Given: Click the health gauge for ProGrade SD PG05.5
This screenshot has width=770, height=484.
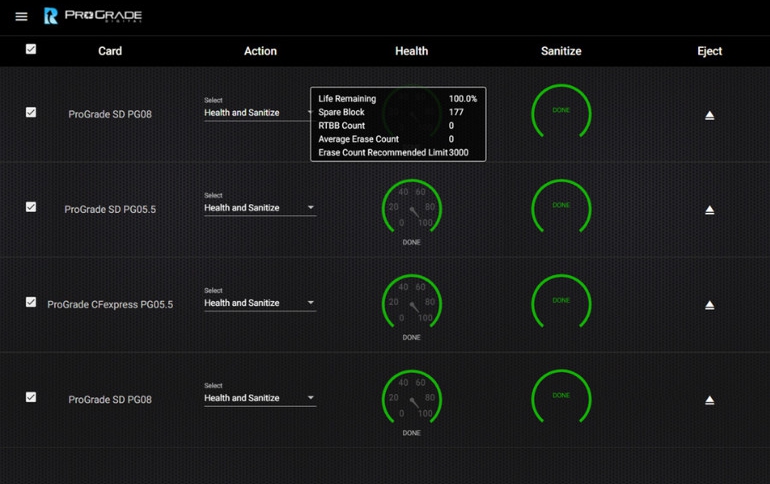Looking at the screenshot, I should point(412,207).
